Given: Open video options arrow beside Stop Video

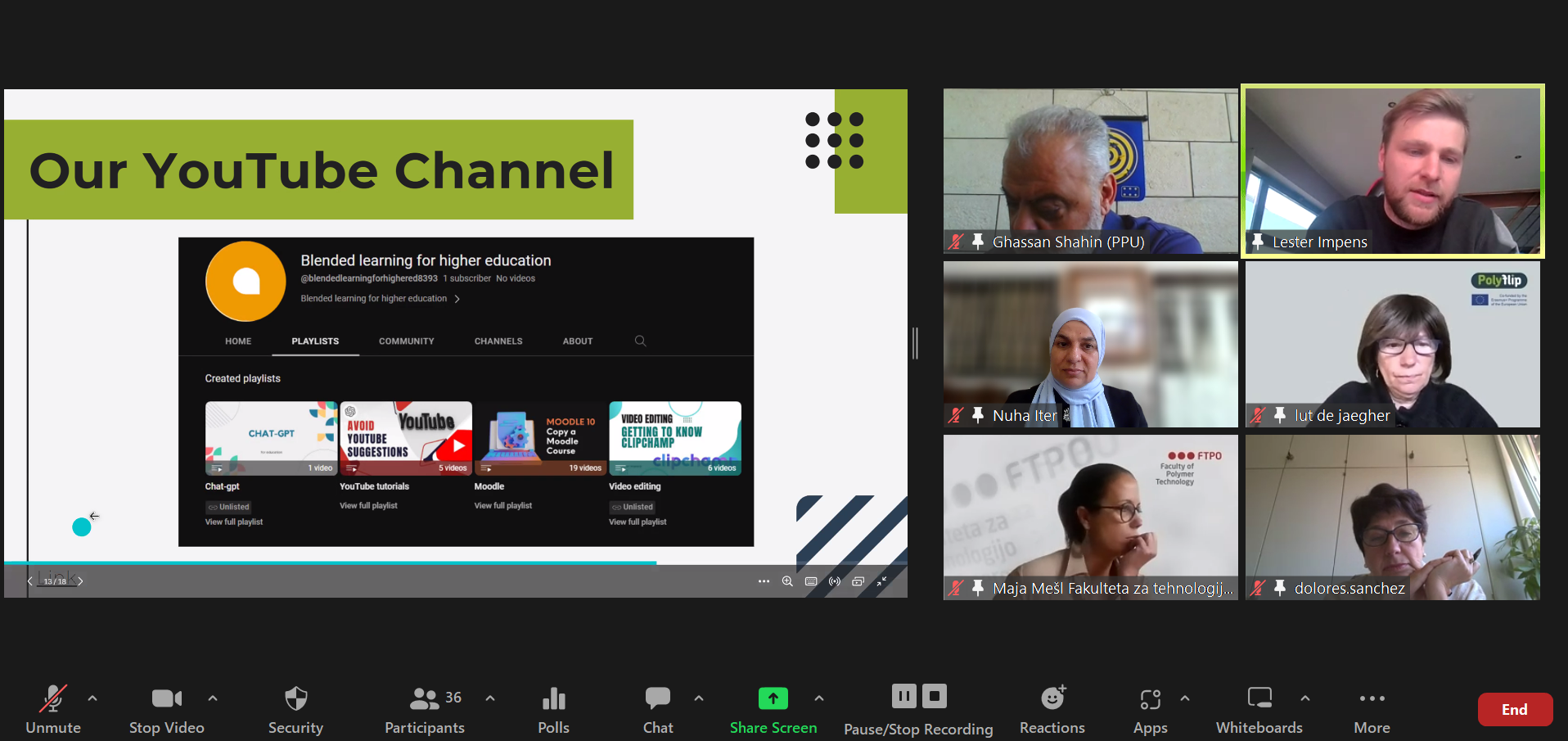Looking at the screenshot, I should (x=213, y=698).
